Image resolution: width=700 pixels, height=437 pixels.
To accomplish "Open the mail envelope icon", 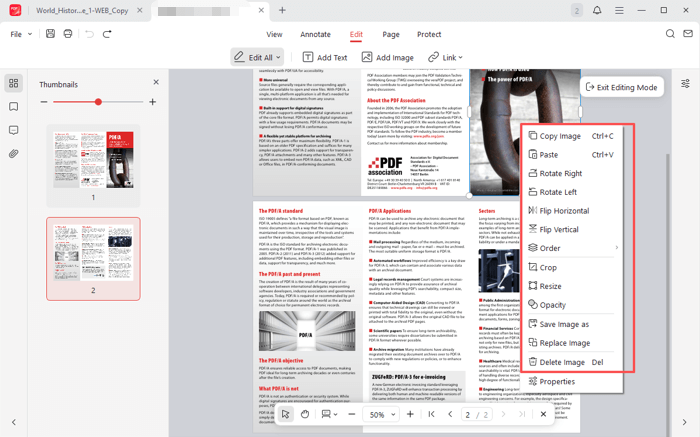I will tap(688, 34).
